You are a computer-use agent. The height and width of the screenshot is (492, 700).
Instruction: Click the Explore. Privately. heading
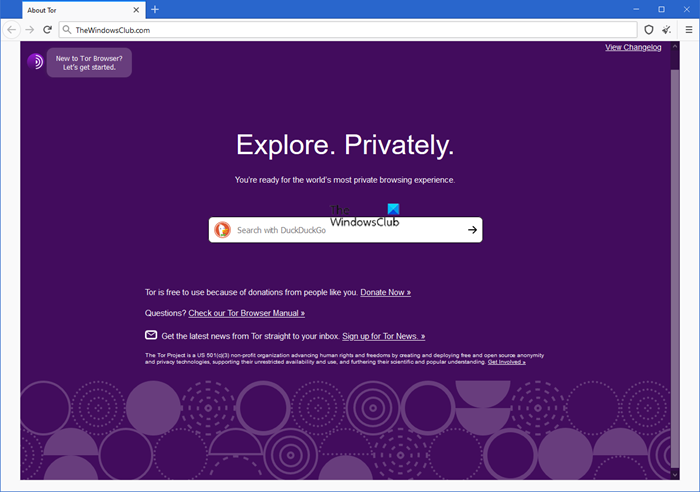point(345,145)
